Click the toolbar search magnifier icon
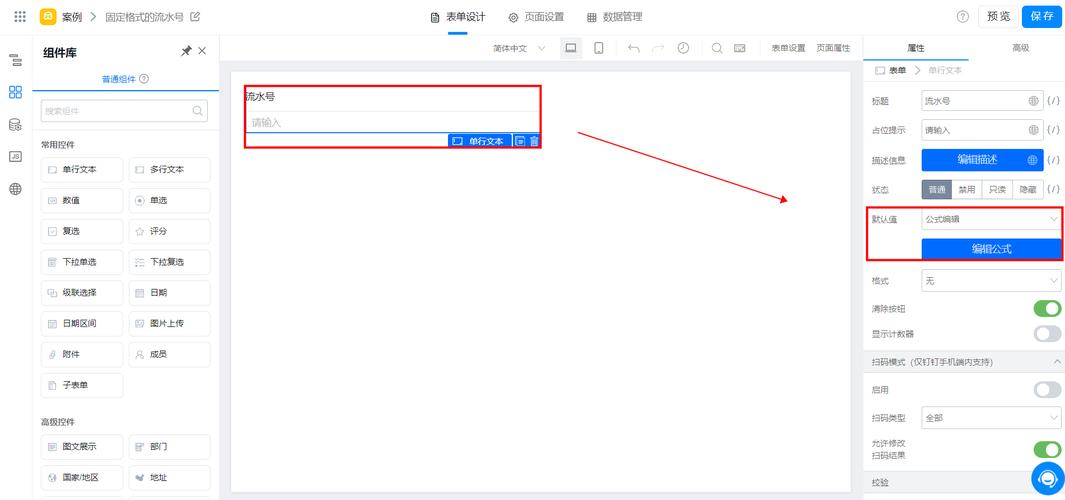The image size is (1065, 500). (717, 48)
